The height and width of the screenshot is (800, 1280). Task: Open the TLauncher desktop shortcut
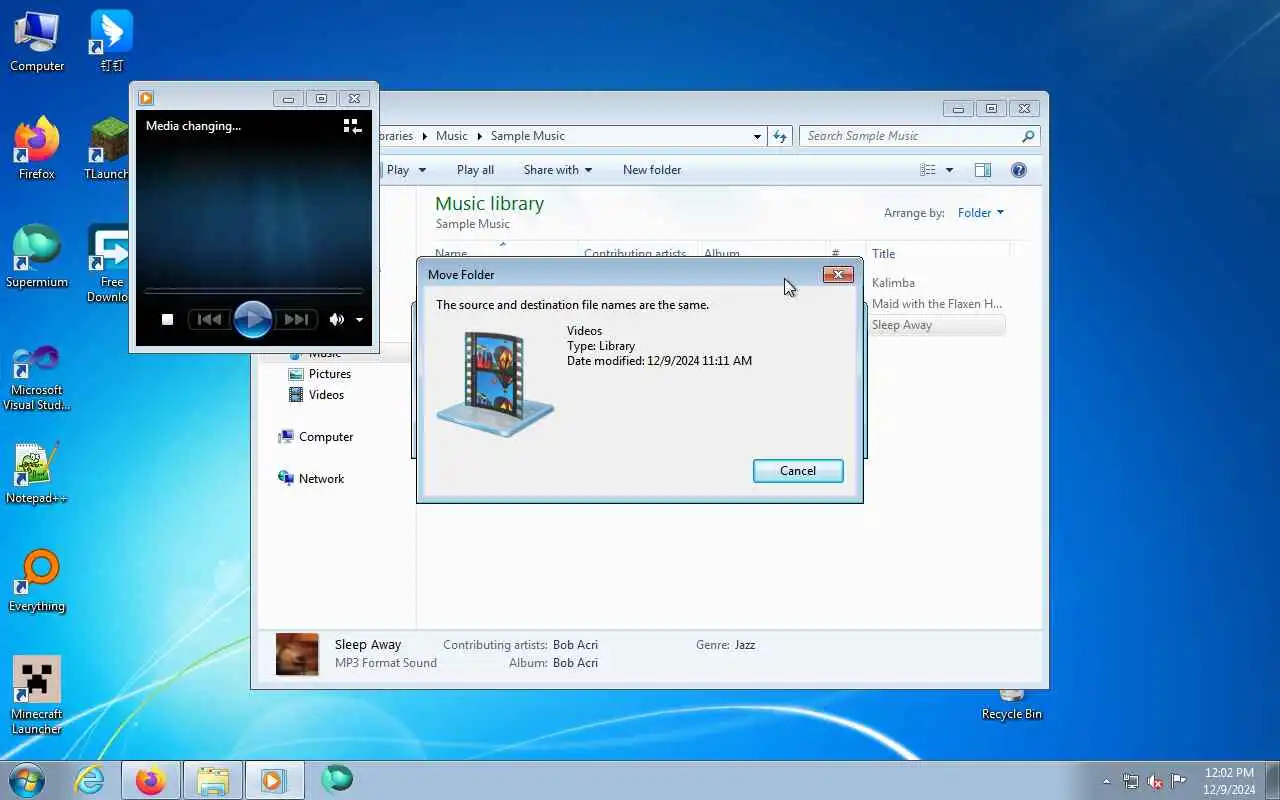pyautogui.click(x=108, y=149)
